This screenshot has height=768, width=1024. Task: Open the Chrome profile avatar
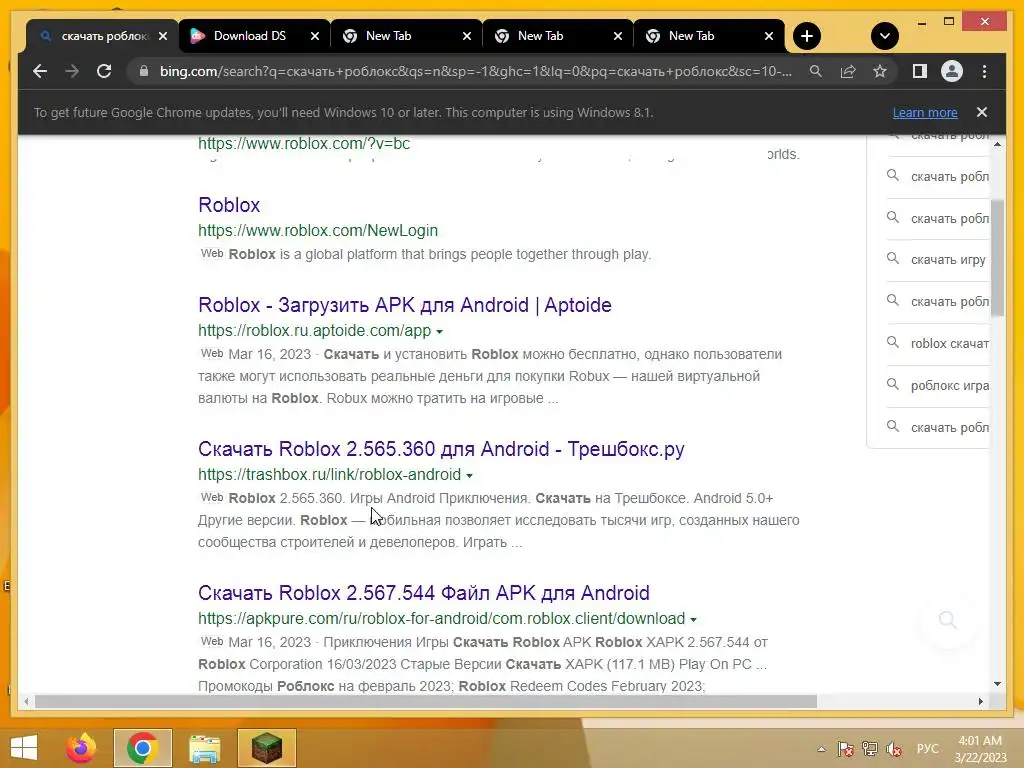[952, 71]
